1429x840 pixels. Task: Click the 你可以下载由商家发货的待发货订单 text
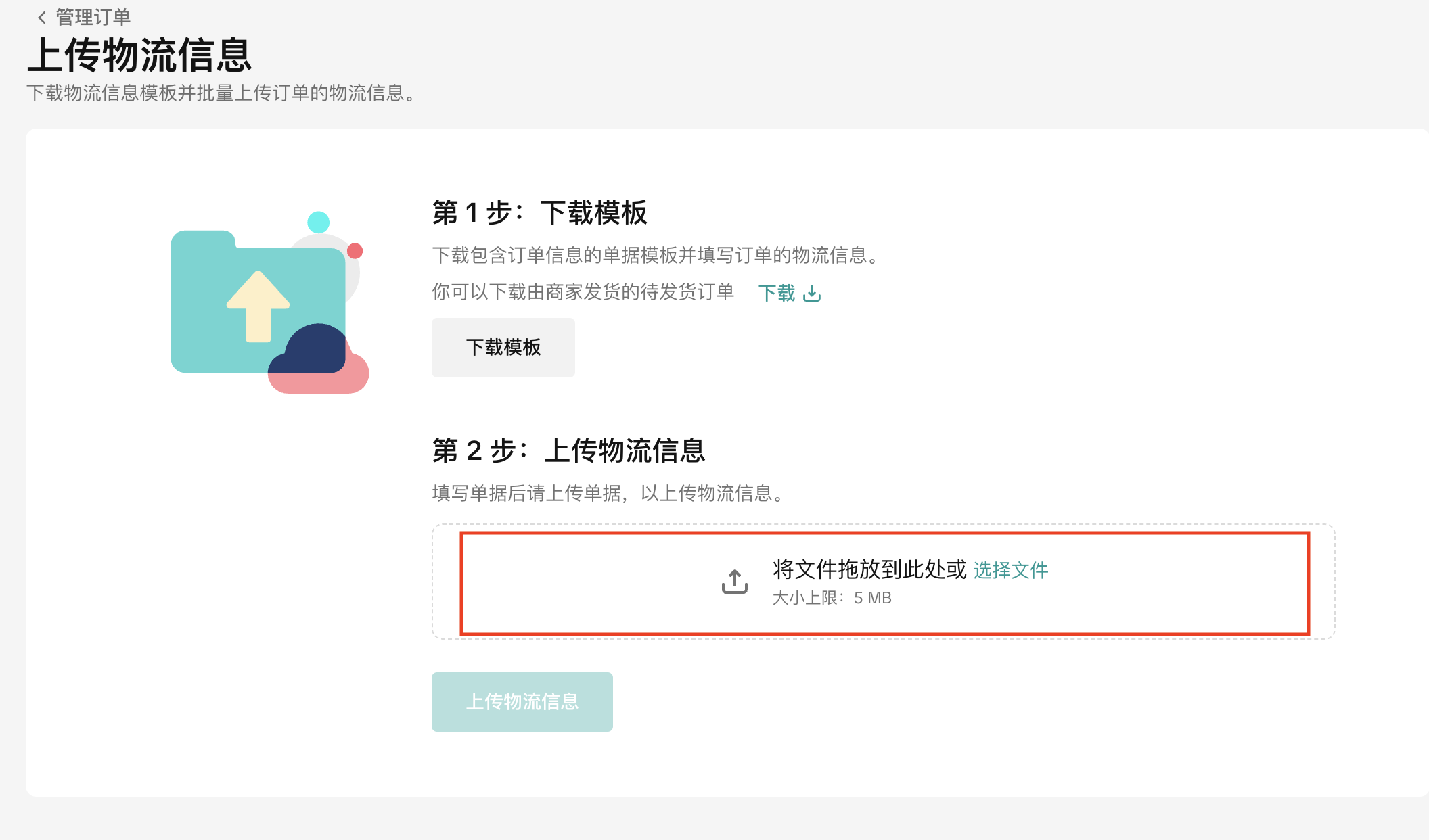click(583, 292)
